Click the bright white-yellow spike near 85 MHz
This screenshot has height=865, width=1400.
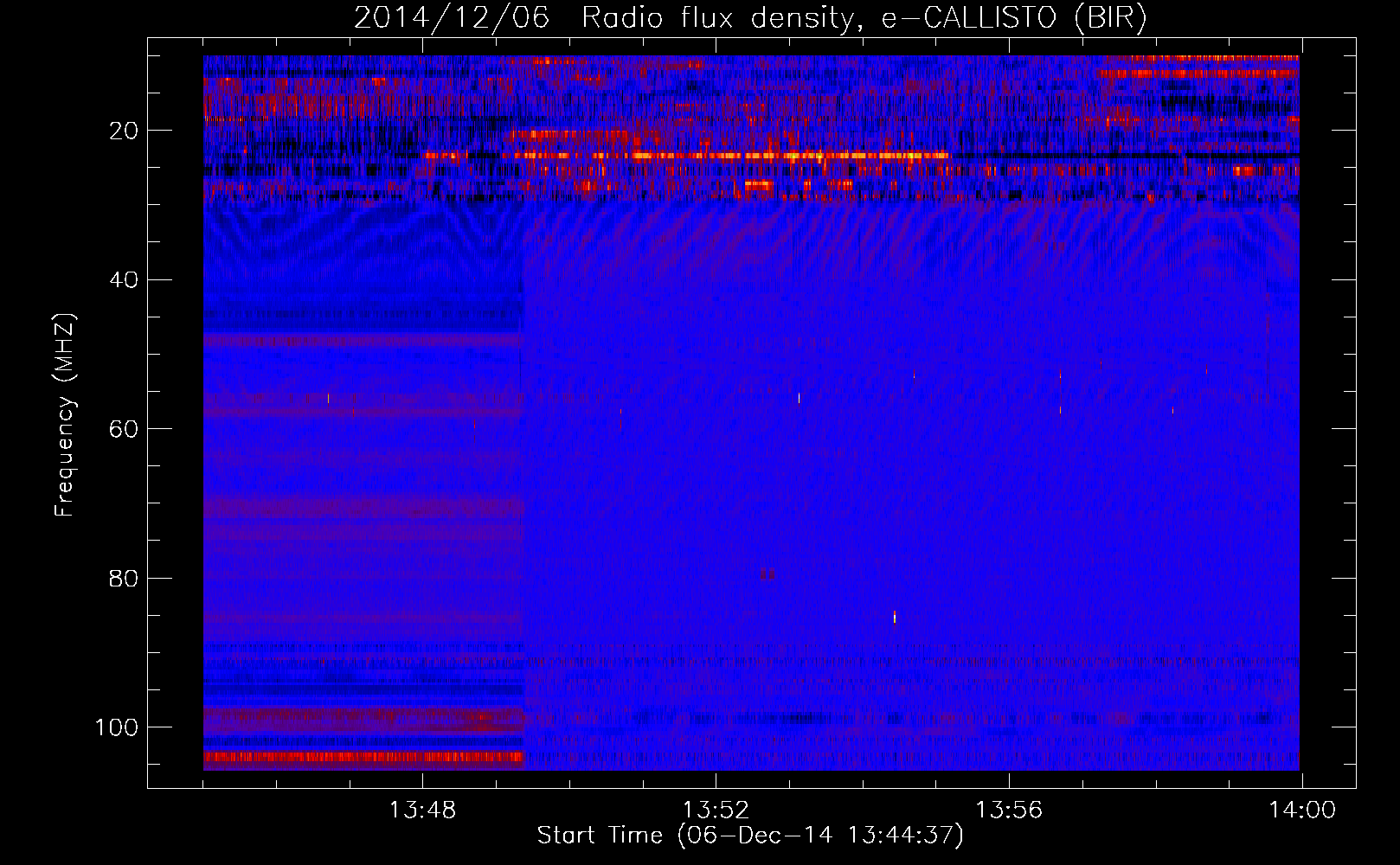pos(895,617)
